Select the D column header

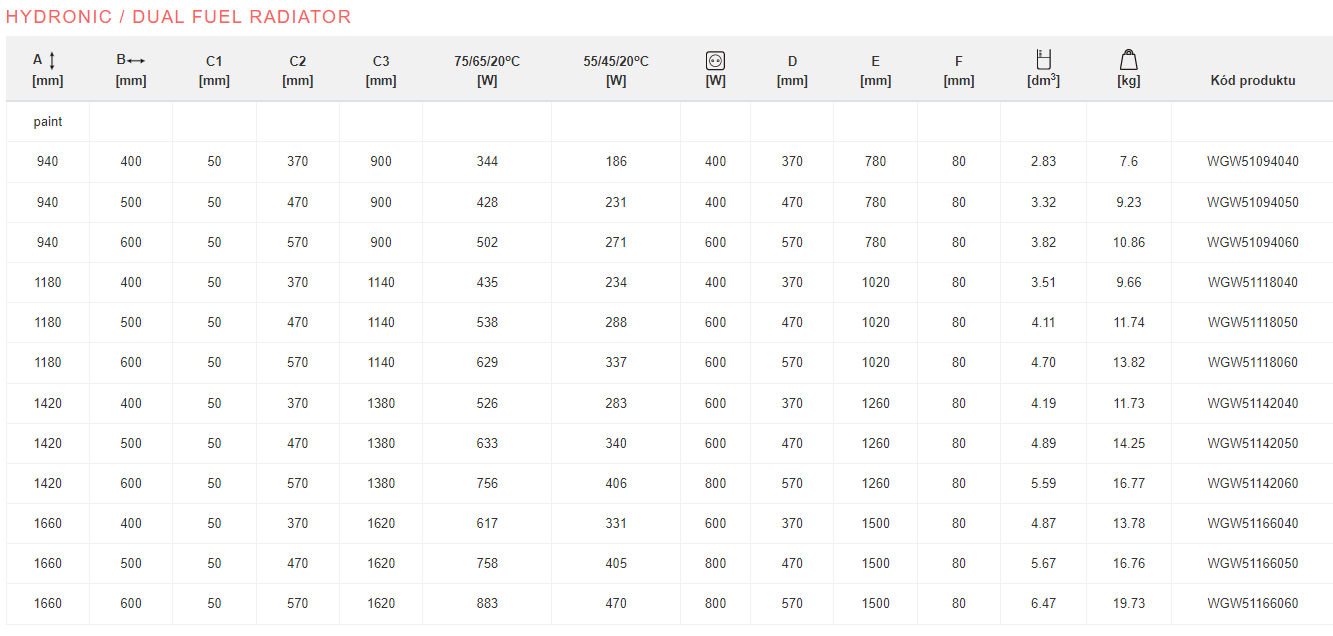[x=792, y=70]
